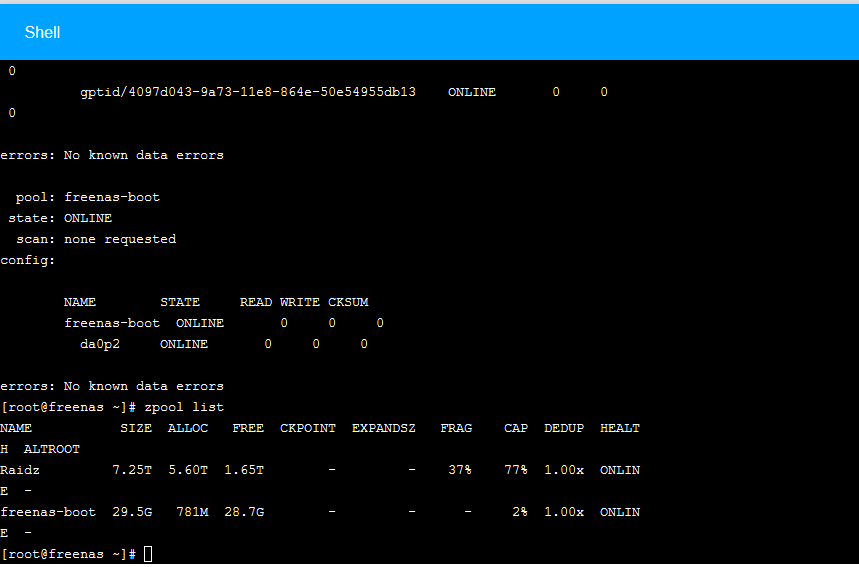
Task: Click the ALLOC column header
Action: [188, 428]
